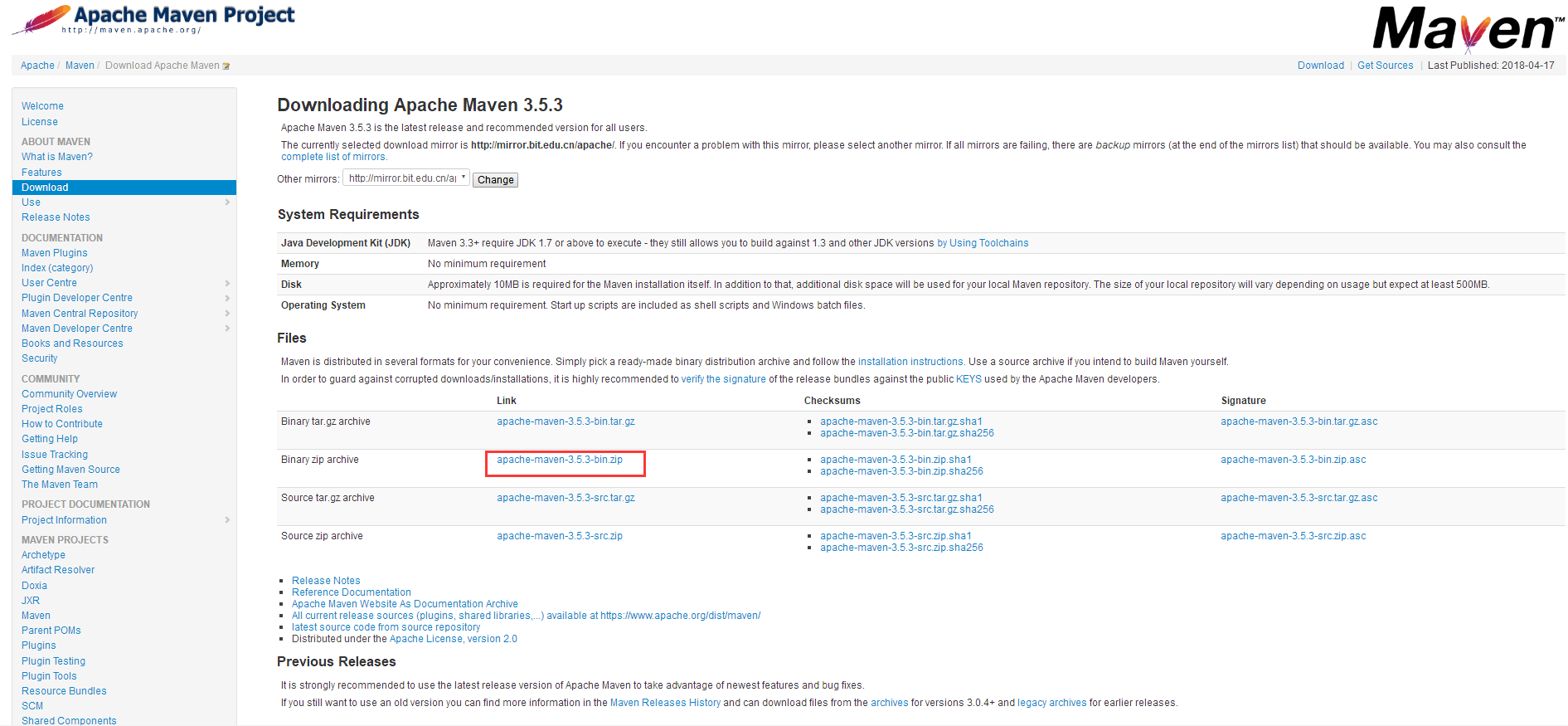Open Maven Plugins sidebar link
1568x726 pixels.
(55, 253)
